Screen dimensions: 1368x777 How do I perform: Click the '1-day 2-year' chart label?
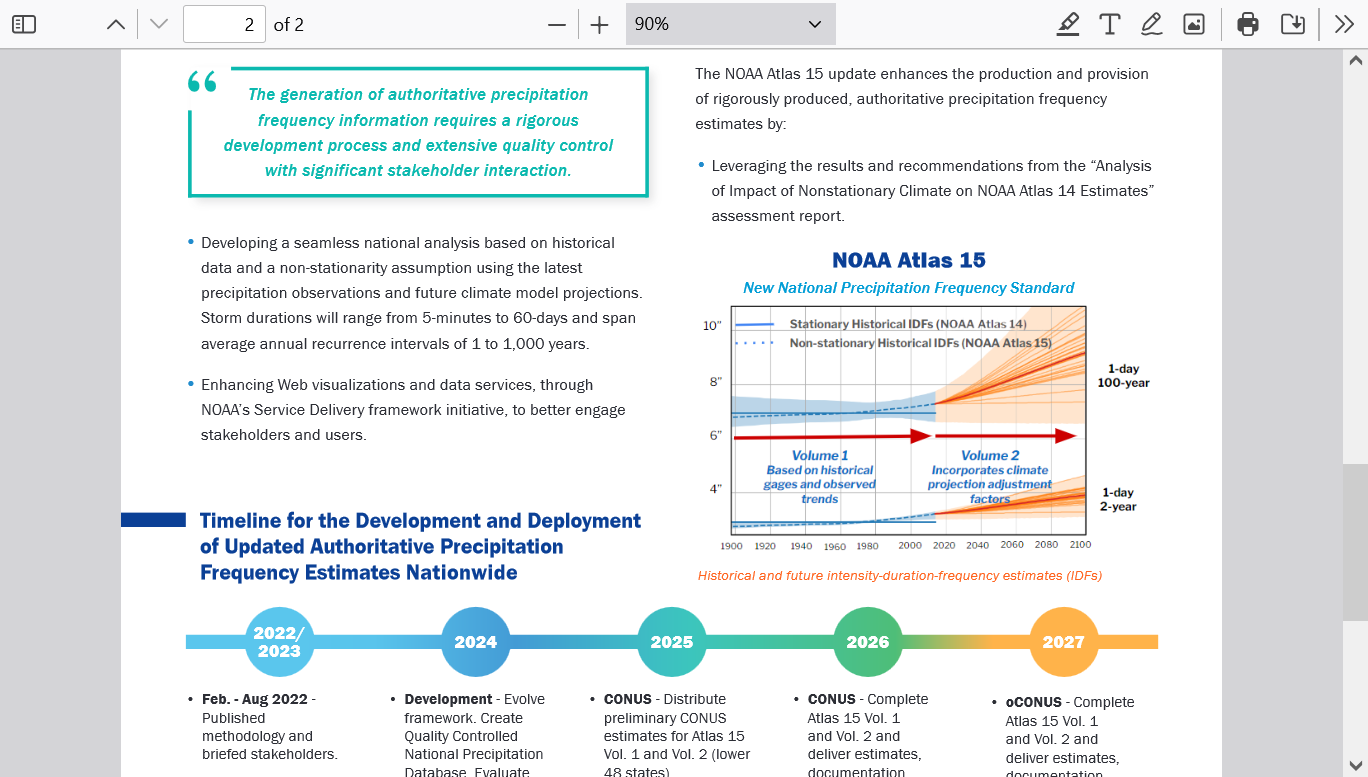coord(1118,499)
